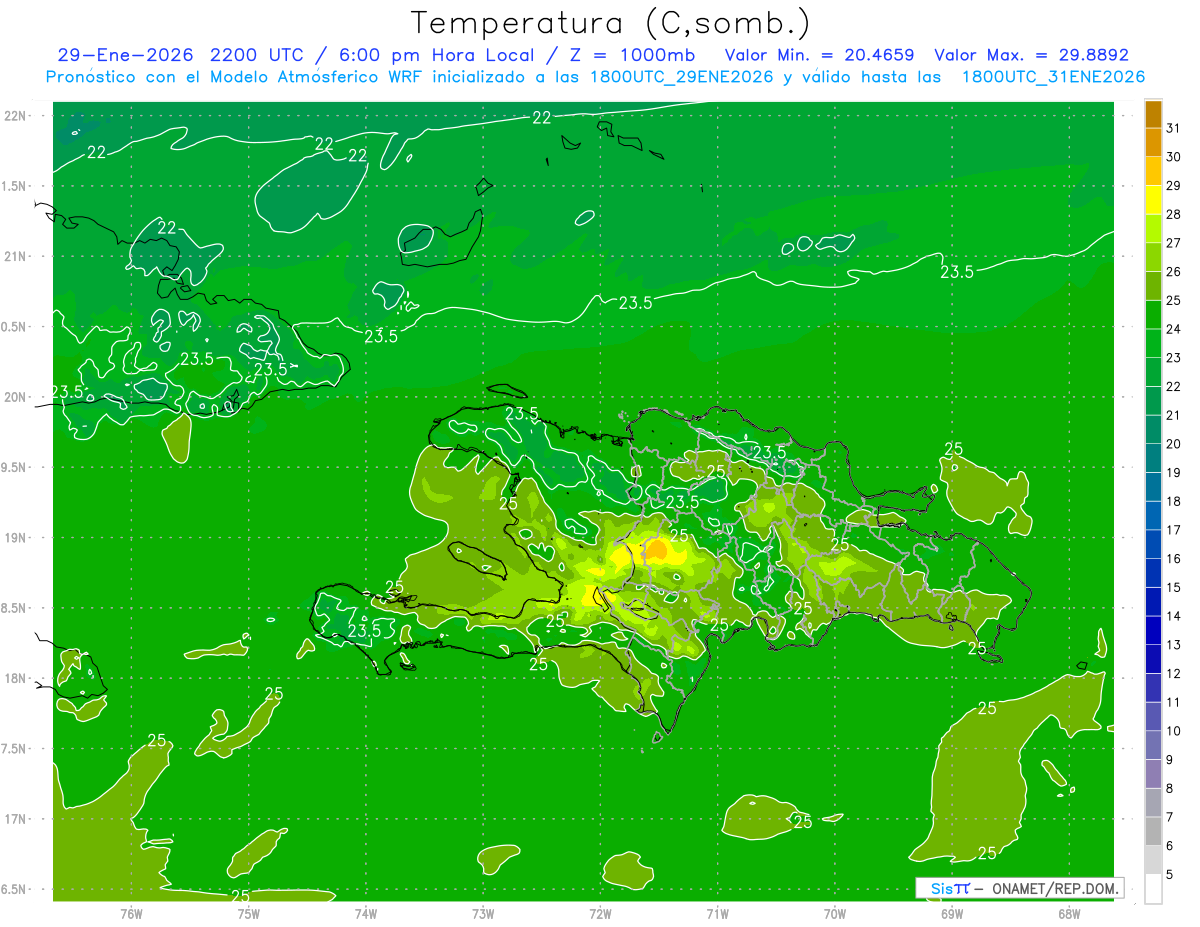Viewport: 1200px width, 927px height.
Task: Click the '19N' latitude axis label
Action: coord(16,538)
